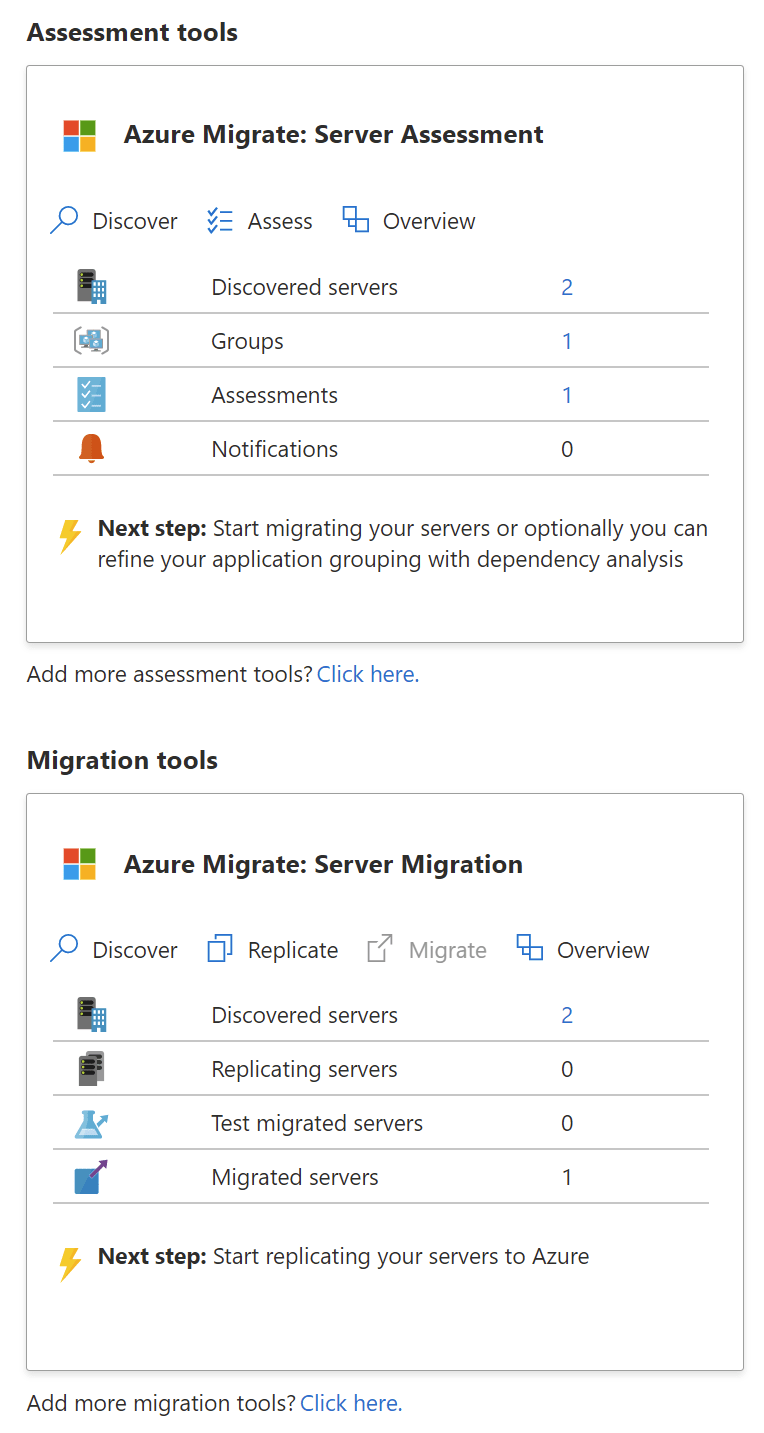
Task: Click the Assess checklist icon
Action: (220, 221)
